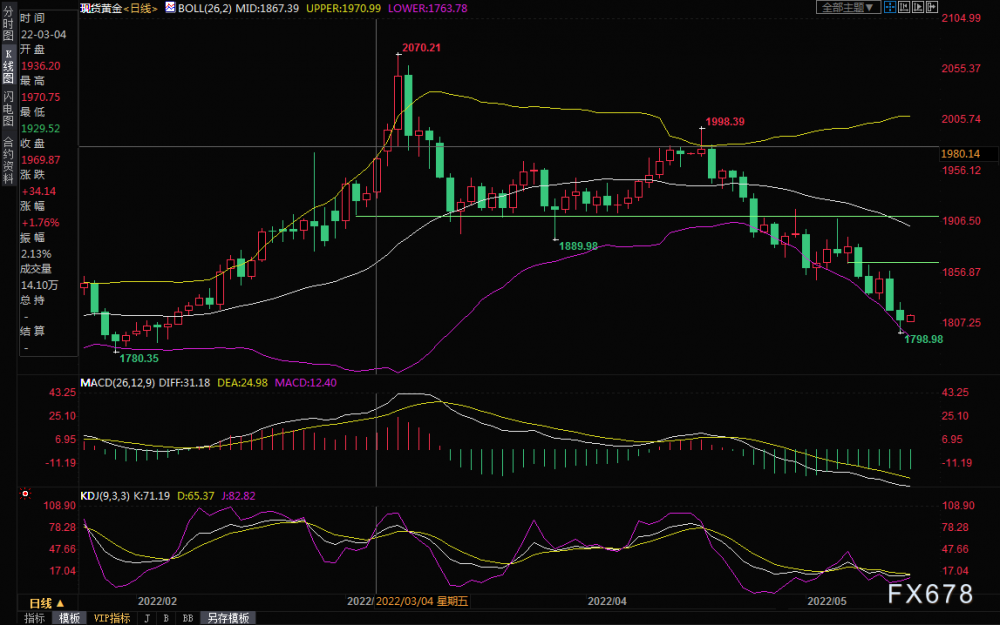Click the B template button
This screenshot has width=1000, height=625.
tap(166, 618)
